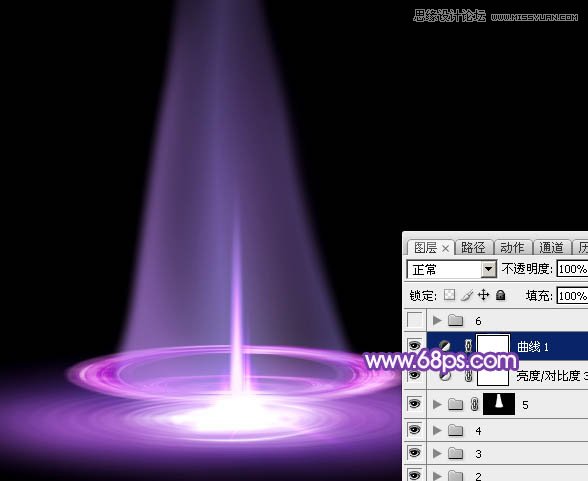Switch to the 通道 tab
588x481 pixels.
point(551,248)
